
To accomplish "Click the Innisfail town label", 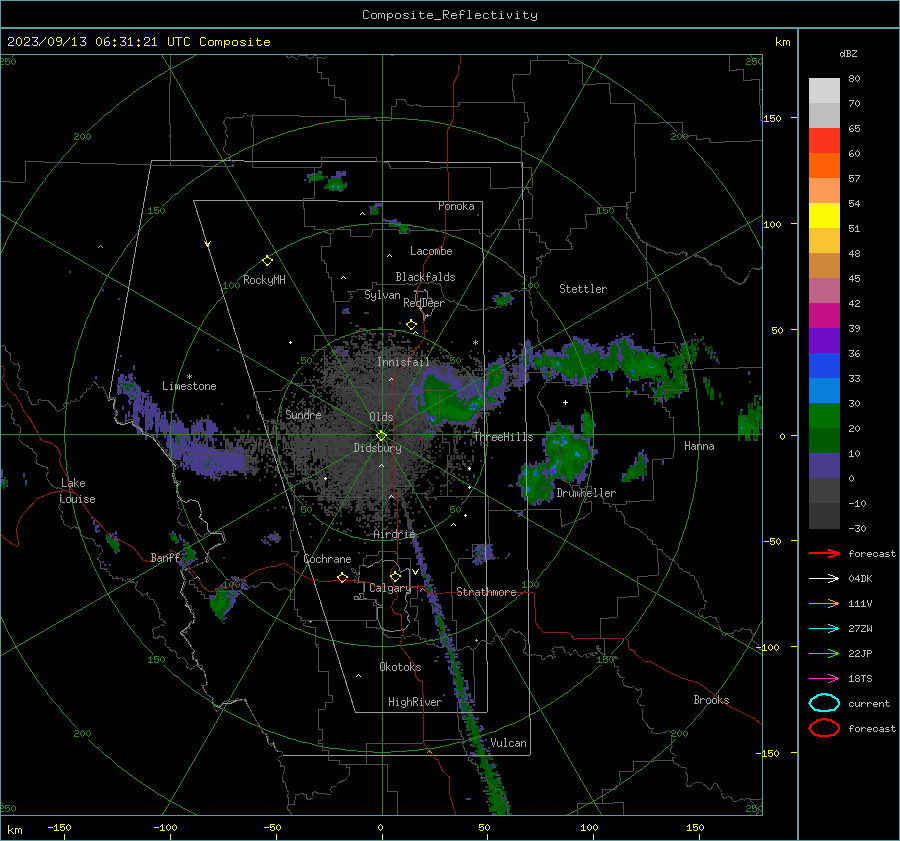I will pyautogui.click(x=403, y=362).
